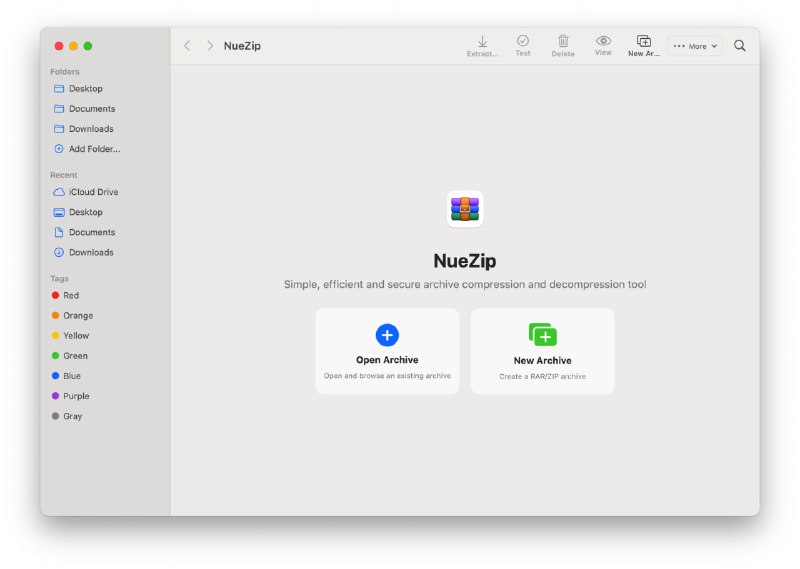The image size is (800, 569).
Task: Select Desktop under Recent
Action: click(86, 212)
